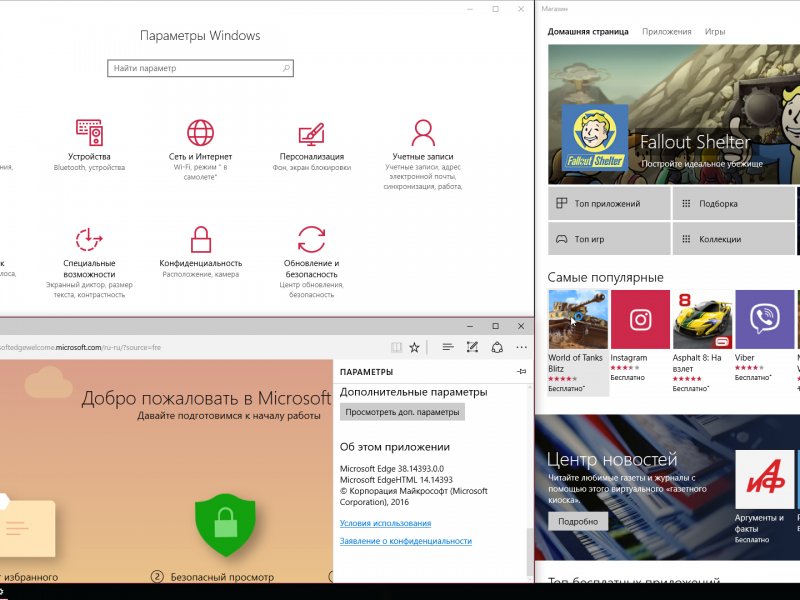This screenshot has width=800, height=600.
Task: Open Коллекции tile in Store
Action: click(x=734, y=239)
